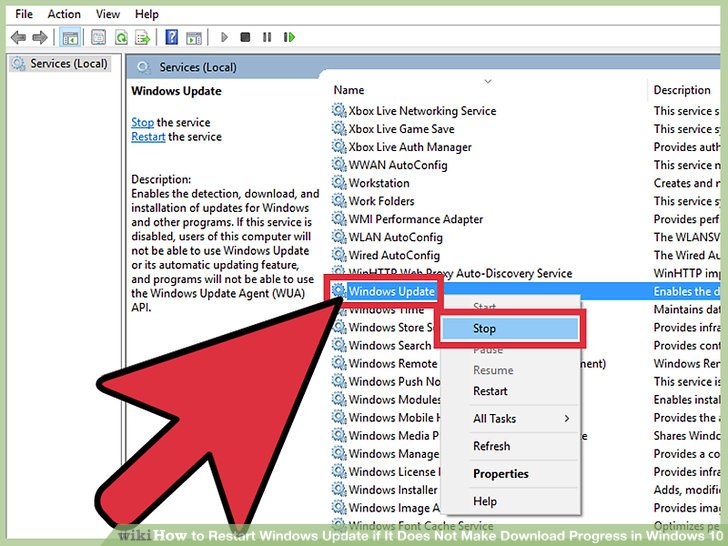This screenshot has height=546, width=728.
Task: Choose Stop in the context menu
Action: pyautogui.click(x=510, y=328)
